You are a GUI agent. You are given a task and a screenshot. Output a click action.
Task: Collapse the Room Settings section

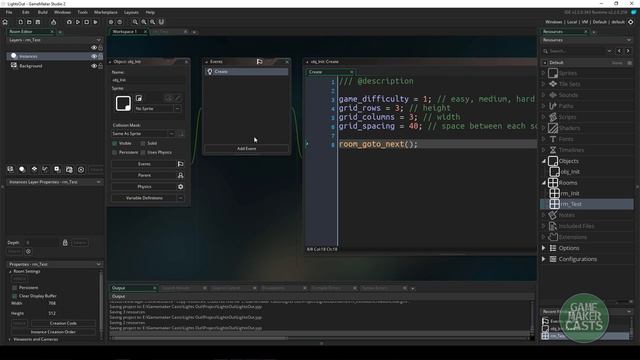pos(10,271)
